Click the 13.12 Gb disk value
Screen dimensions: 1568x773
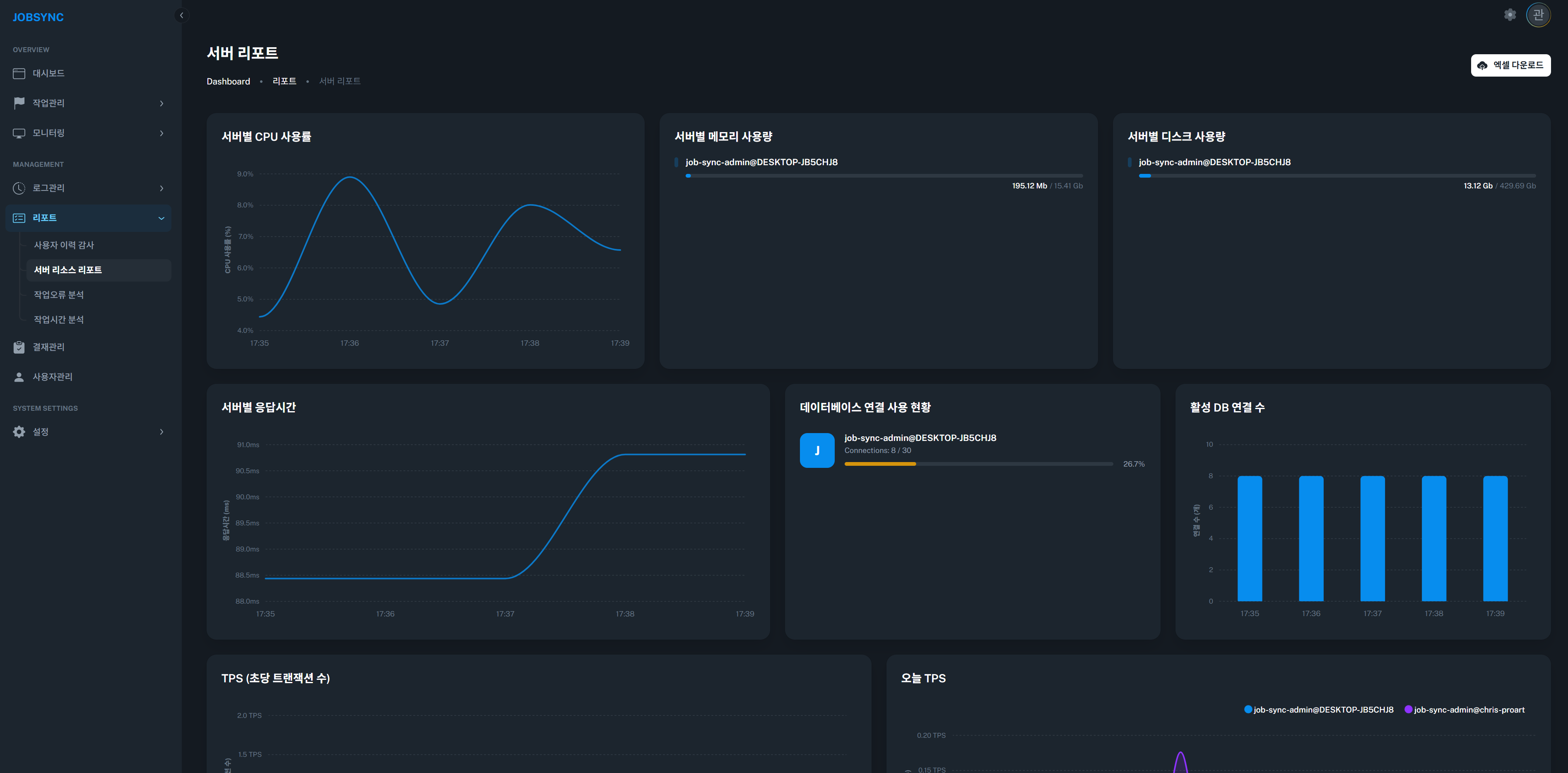coord(1478,185)
